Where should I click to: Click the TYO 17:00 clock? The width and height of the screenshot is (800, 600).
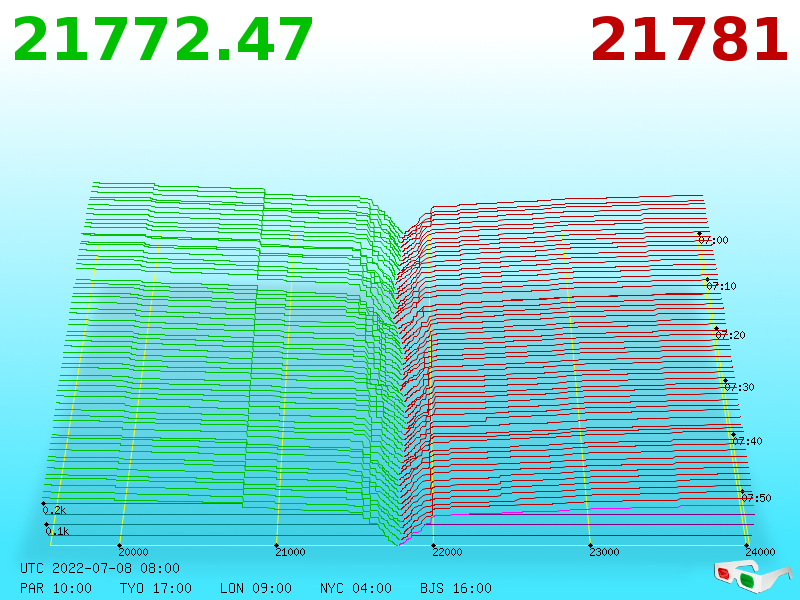(156, 588)
